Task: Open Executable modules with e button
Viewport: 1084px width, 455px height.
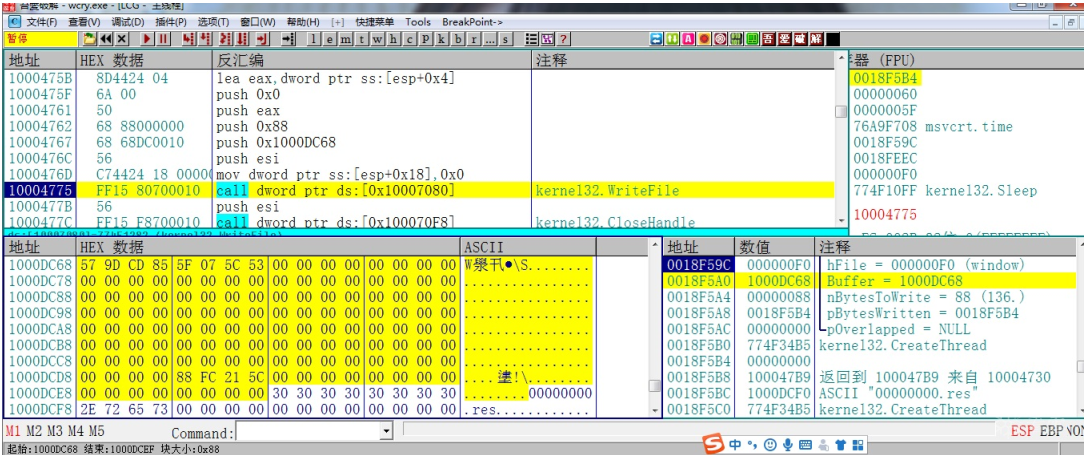Action: (330, 39)
